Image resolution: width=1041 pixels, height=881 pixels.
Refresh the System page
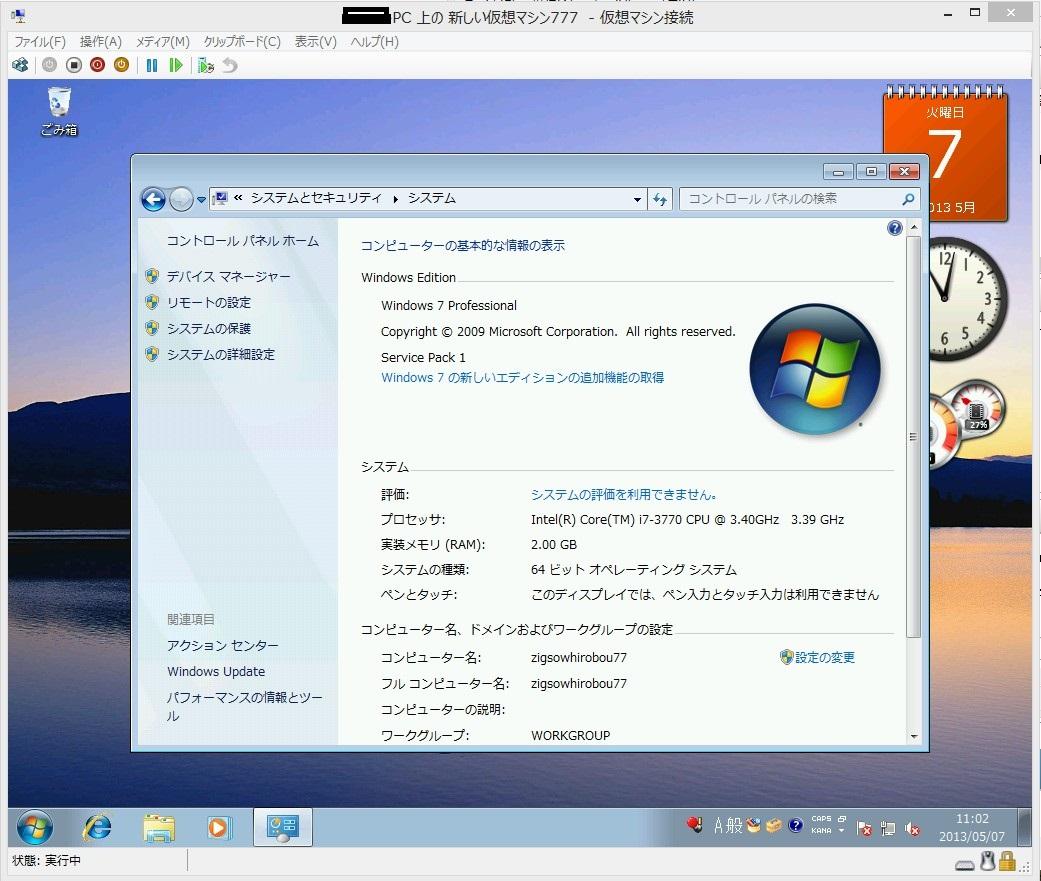point(660,199)
